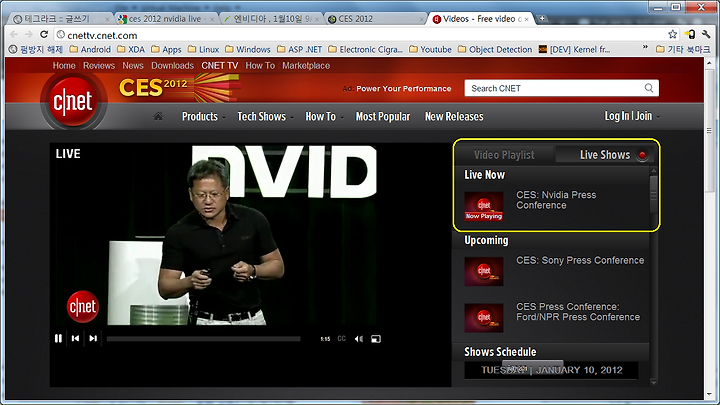Open the ASP .NET bookmarks folder
720x405 pixels.
coord(299,50)
